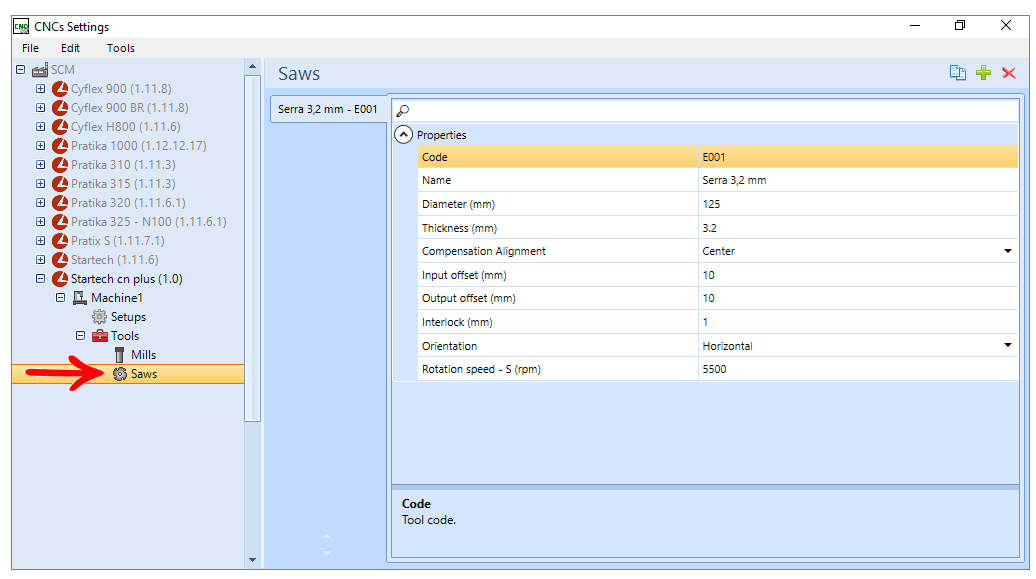1036x579 pixels.
Task: Select Pratika 1000 (1.12.12.17) tree item
Action: pyautogui.click(x=139, y=145)
